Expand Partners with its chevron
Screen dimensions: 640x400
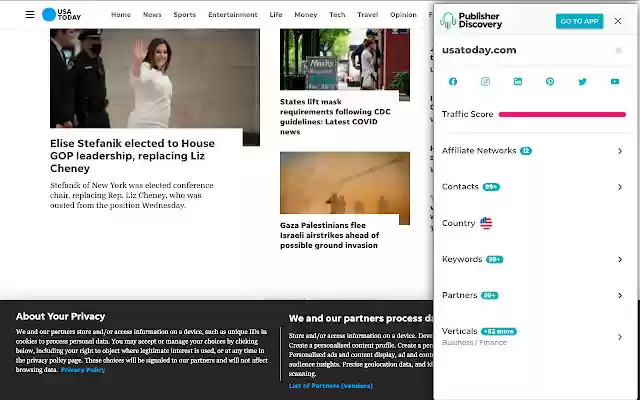pos(620,296)
